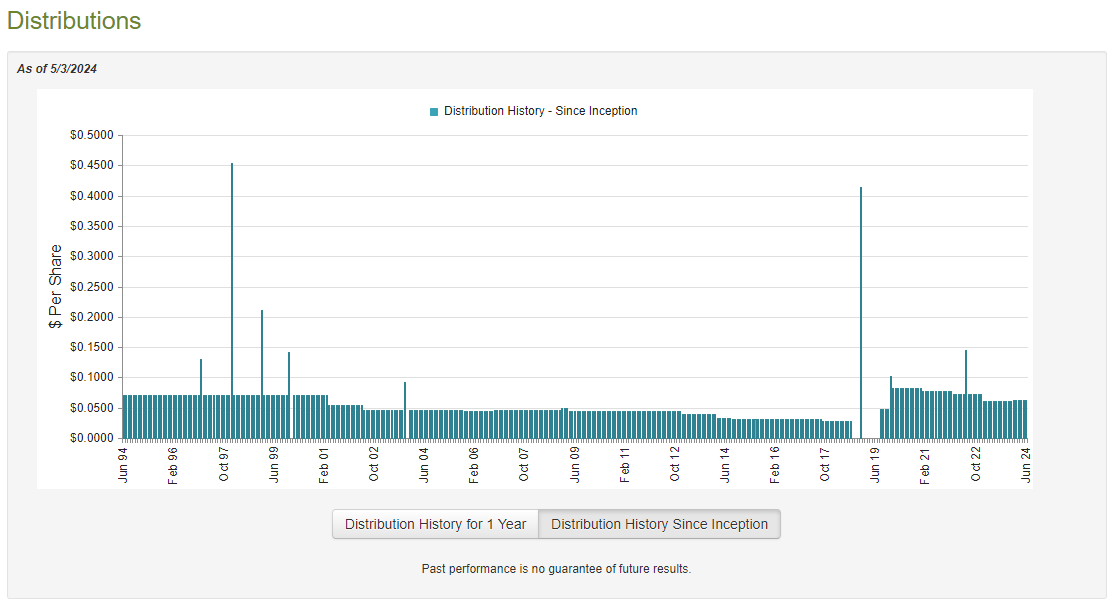This screenshot has height=611, width=1114.
Task: Click the Distribution History for 1 Year button
Action: (435, 523)
